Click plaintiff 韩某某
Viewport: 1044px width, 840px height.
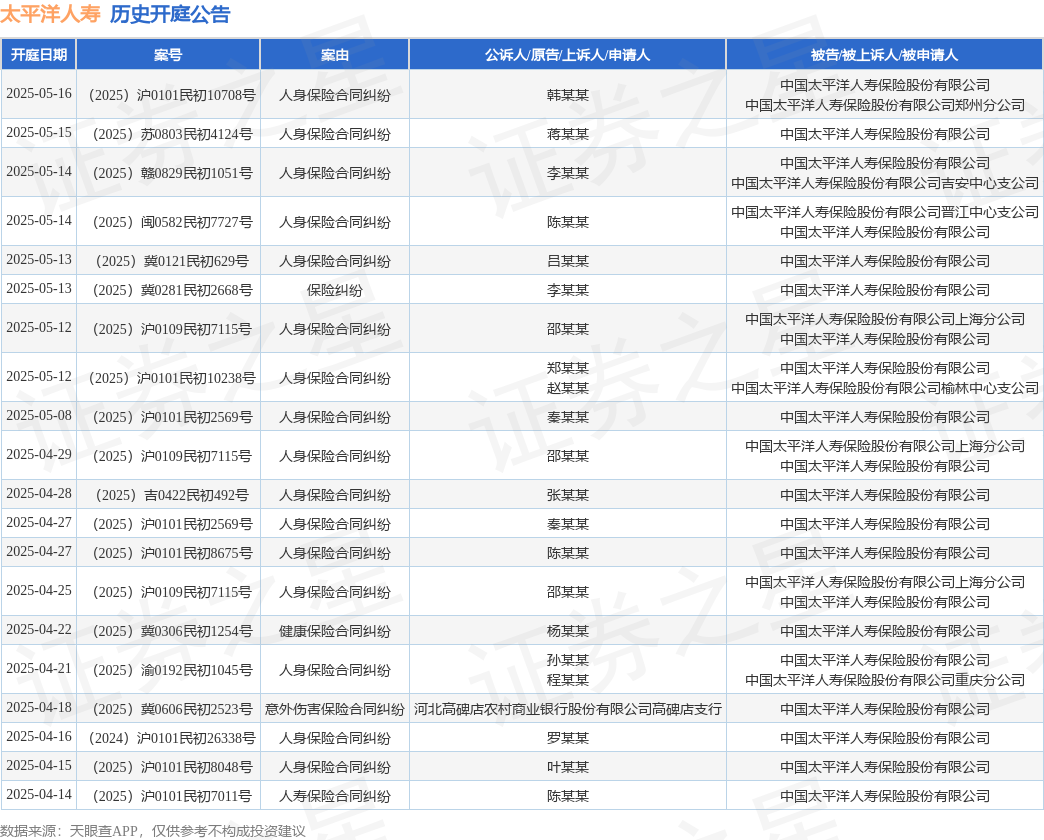click(567, 95)
